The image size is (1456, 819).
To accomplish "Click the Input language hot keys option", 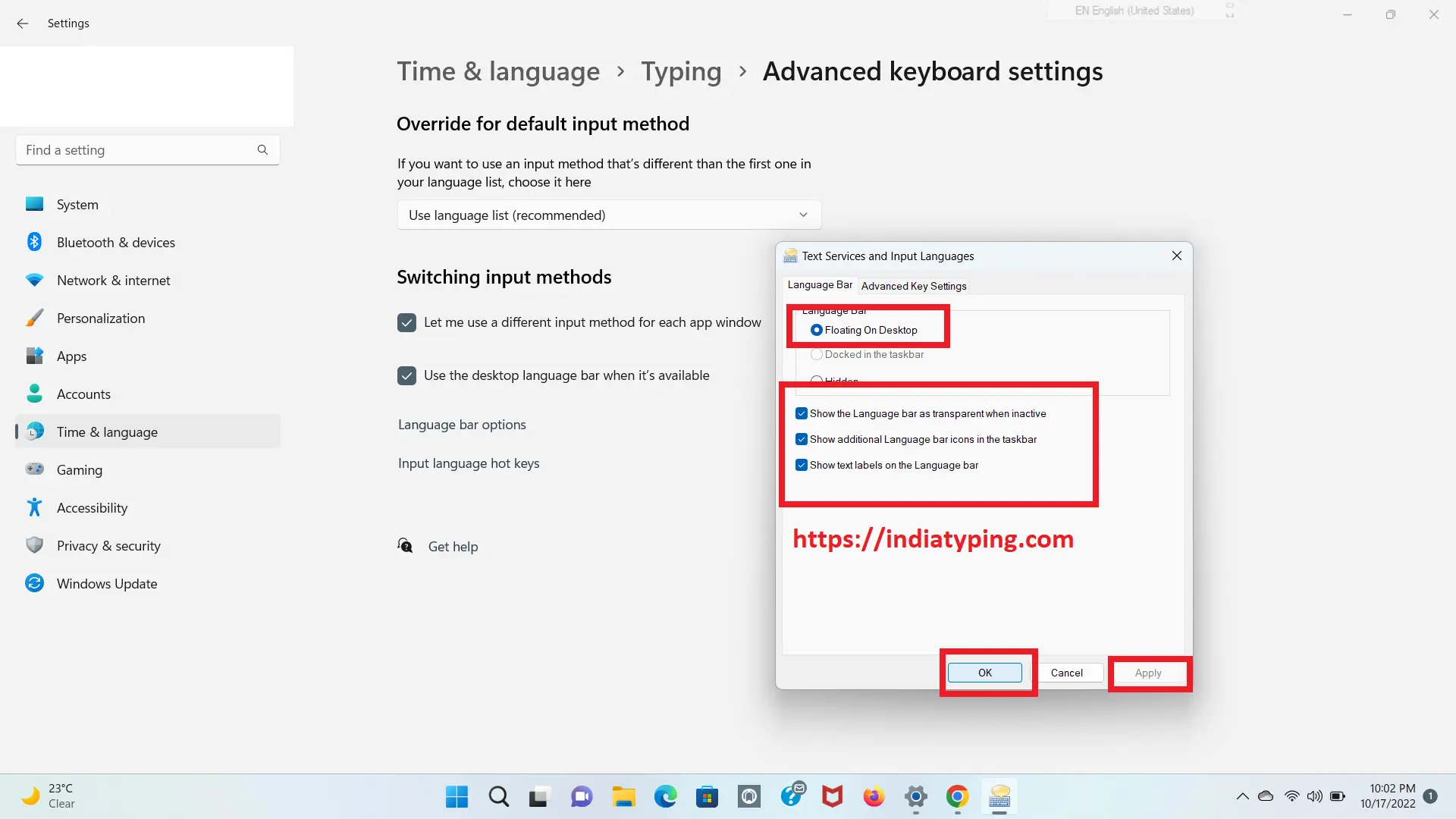I will 467,462.
